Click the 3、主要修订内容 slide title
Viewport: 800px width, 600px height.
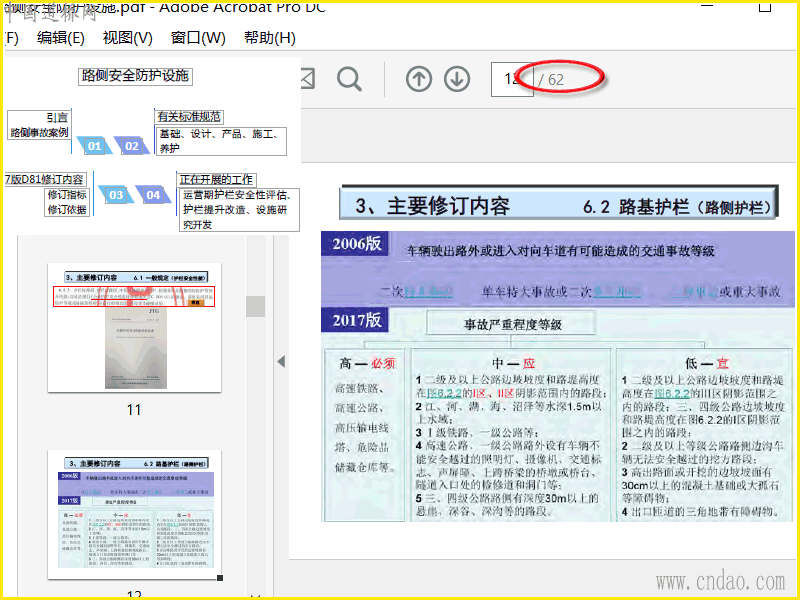433,206
